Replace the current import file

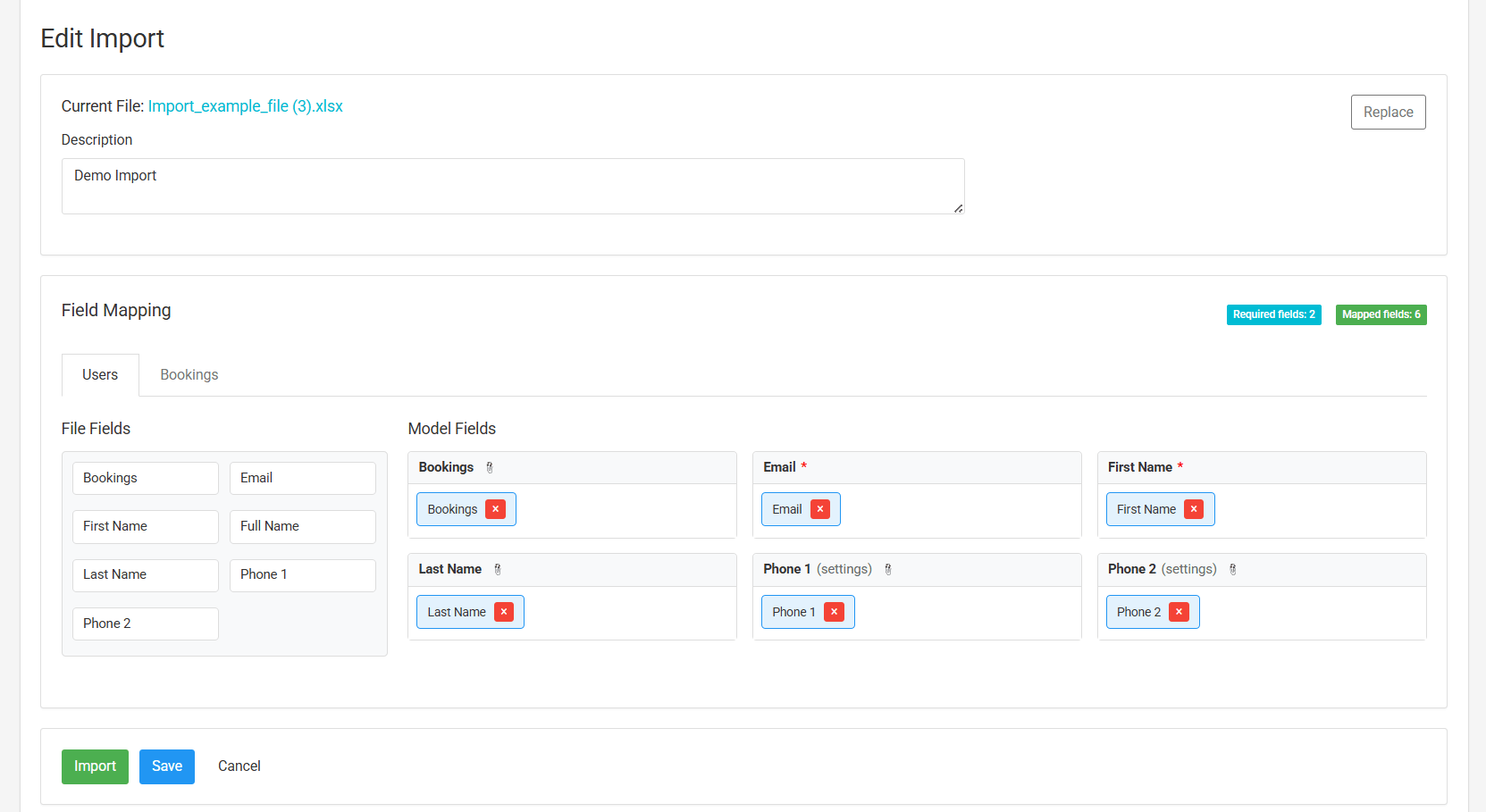pos(1388,113)
